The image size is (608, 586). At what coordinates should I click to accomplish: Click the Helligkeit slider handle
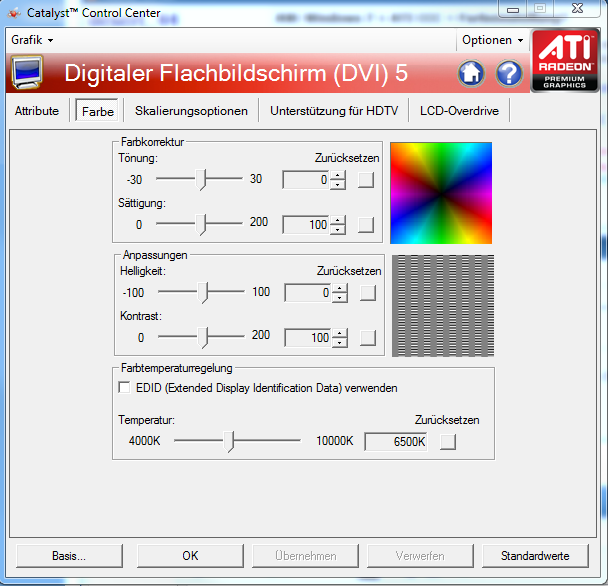202,292
